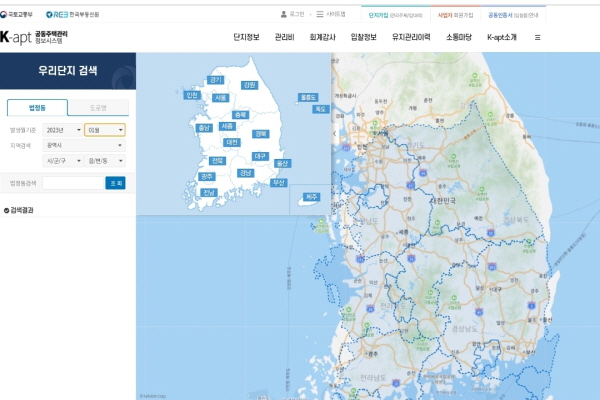Select 강원 on the region map
600x400 pixels.
tap(249, 85)
